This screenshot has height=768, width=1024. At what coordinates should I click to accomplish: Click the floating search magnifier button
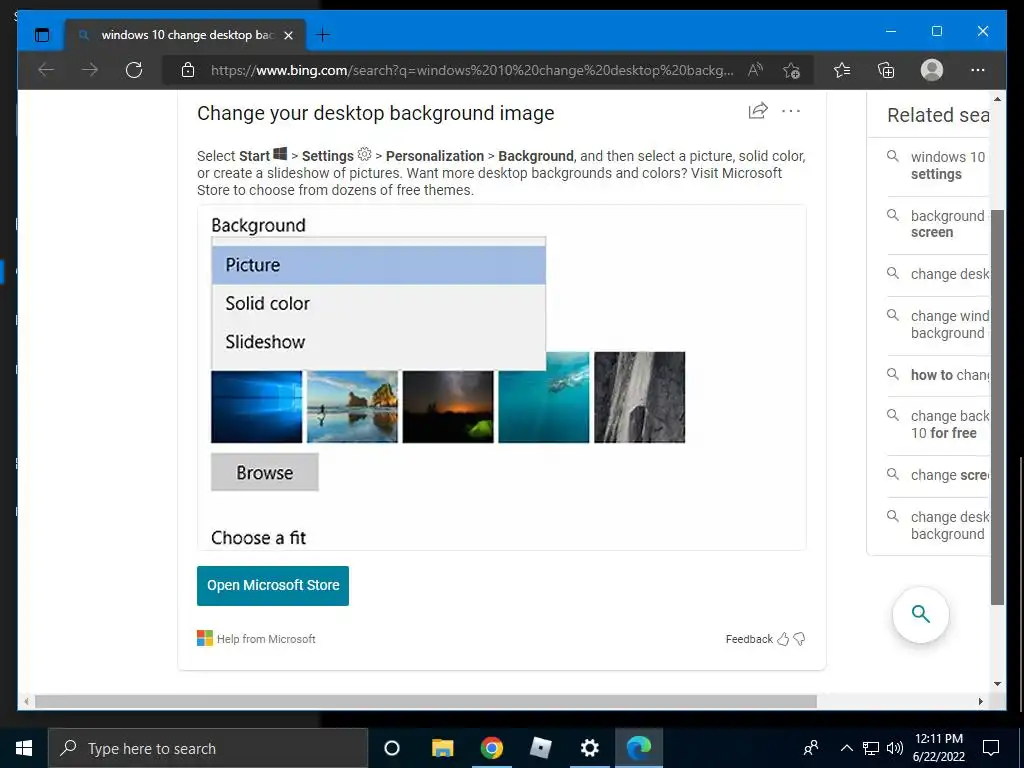[920, 615]
